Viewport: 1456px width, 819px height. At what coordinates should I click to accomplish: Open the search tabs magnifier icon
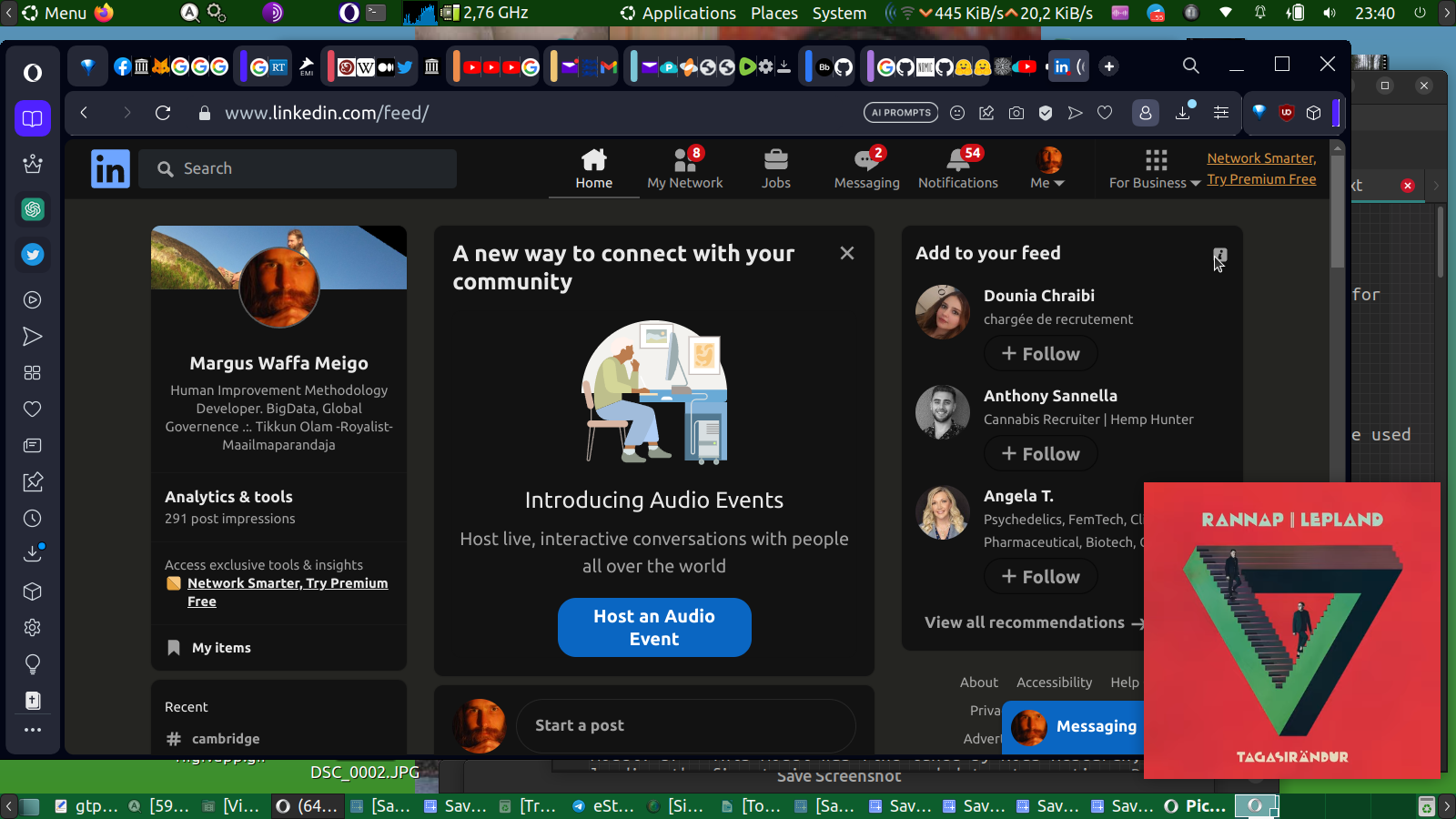(x=1190, y=66)
